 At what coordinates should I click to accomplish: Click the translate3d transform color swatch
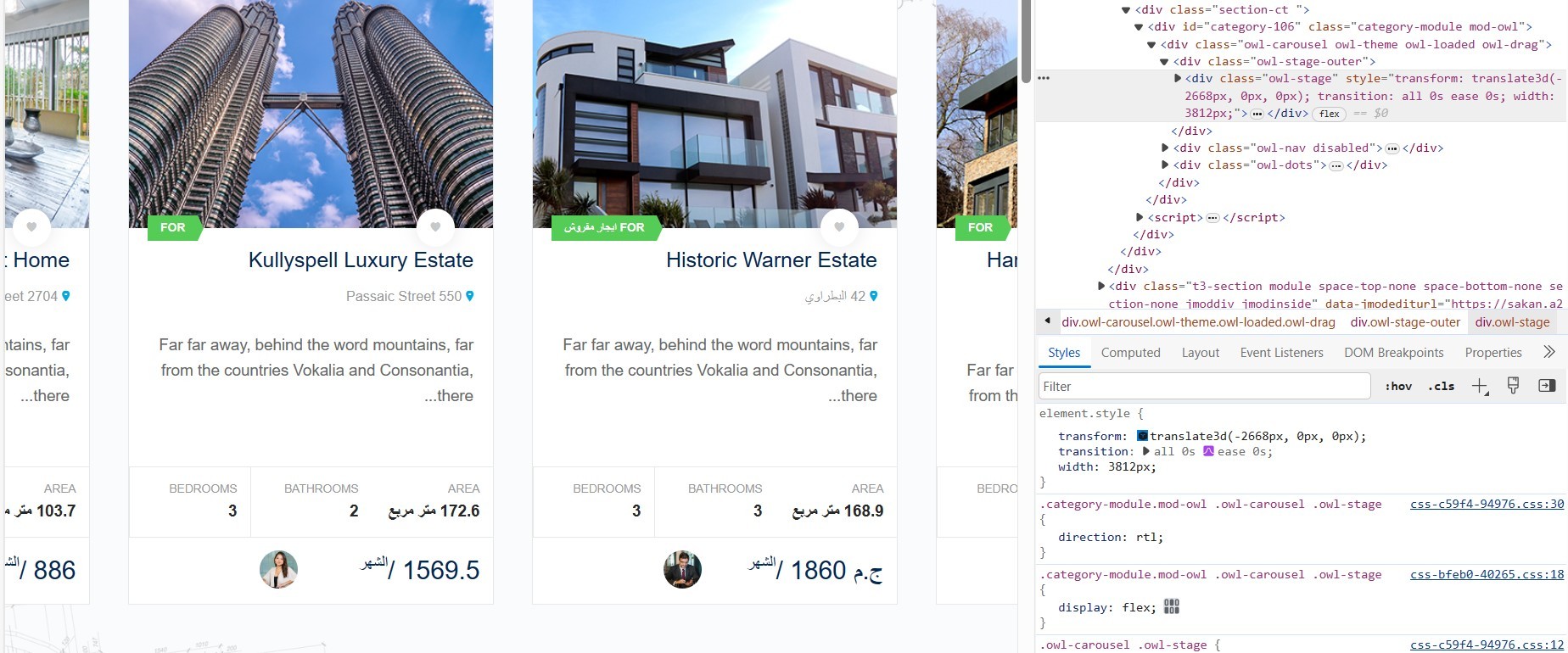tap(1142, 436)
